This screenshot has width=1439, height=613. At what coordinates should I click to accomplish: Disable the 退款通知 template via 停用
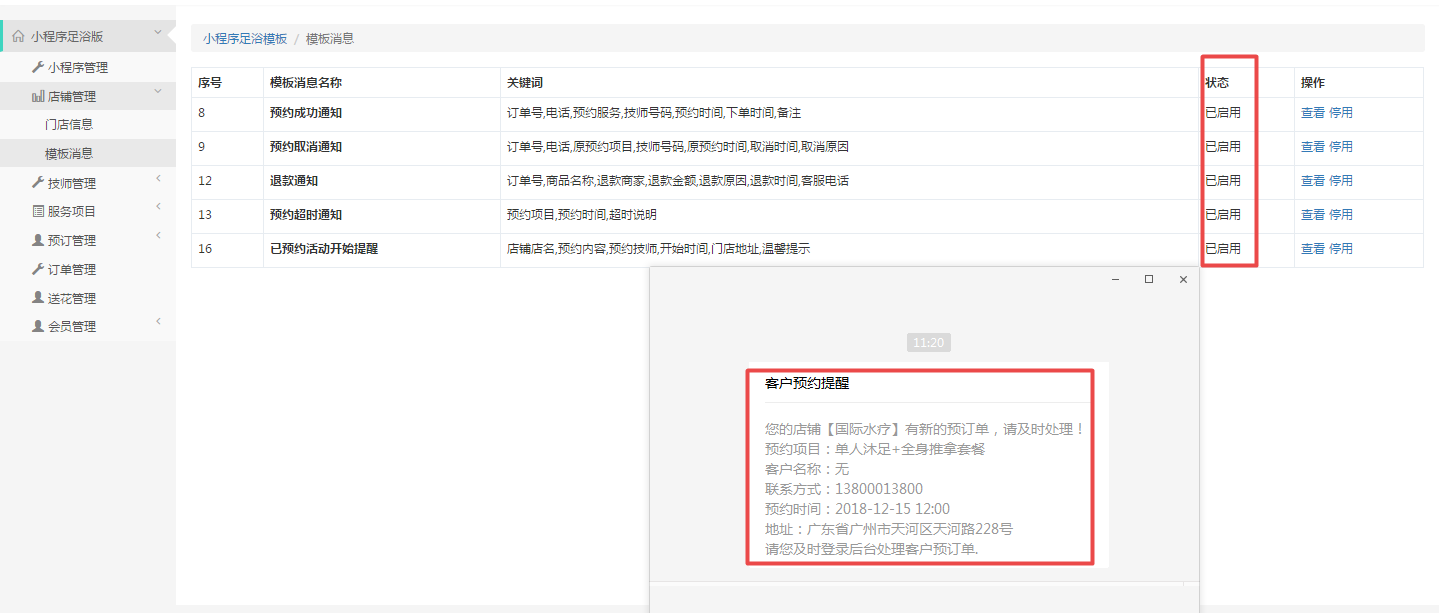tap(1340, 181)
